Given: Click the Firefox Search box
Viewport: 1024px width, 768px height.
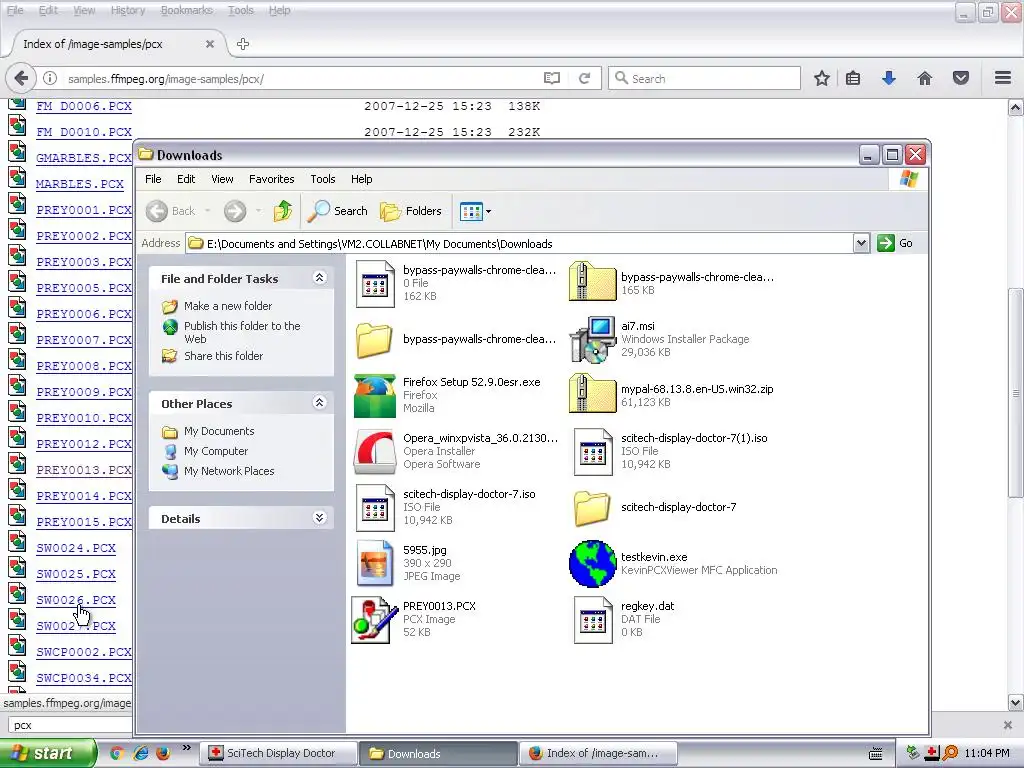Looking at the screenshot, I should coord(705,78).
